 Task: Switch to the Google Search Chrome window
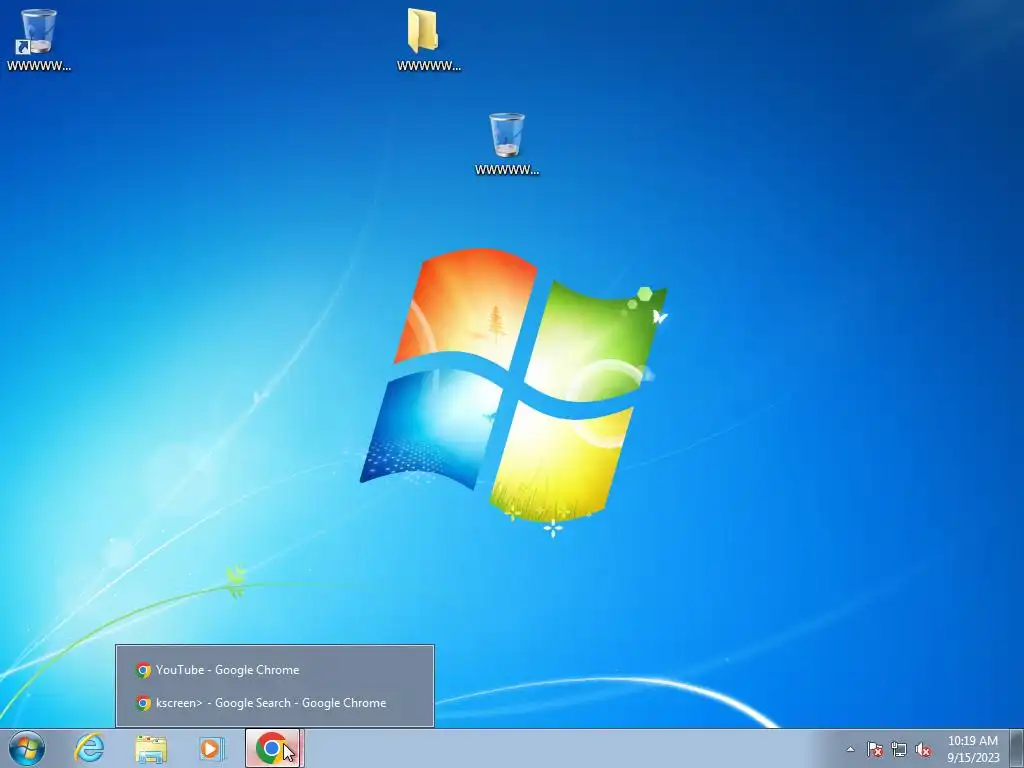click(275, 703)
